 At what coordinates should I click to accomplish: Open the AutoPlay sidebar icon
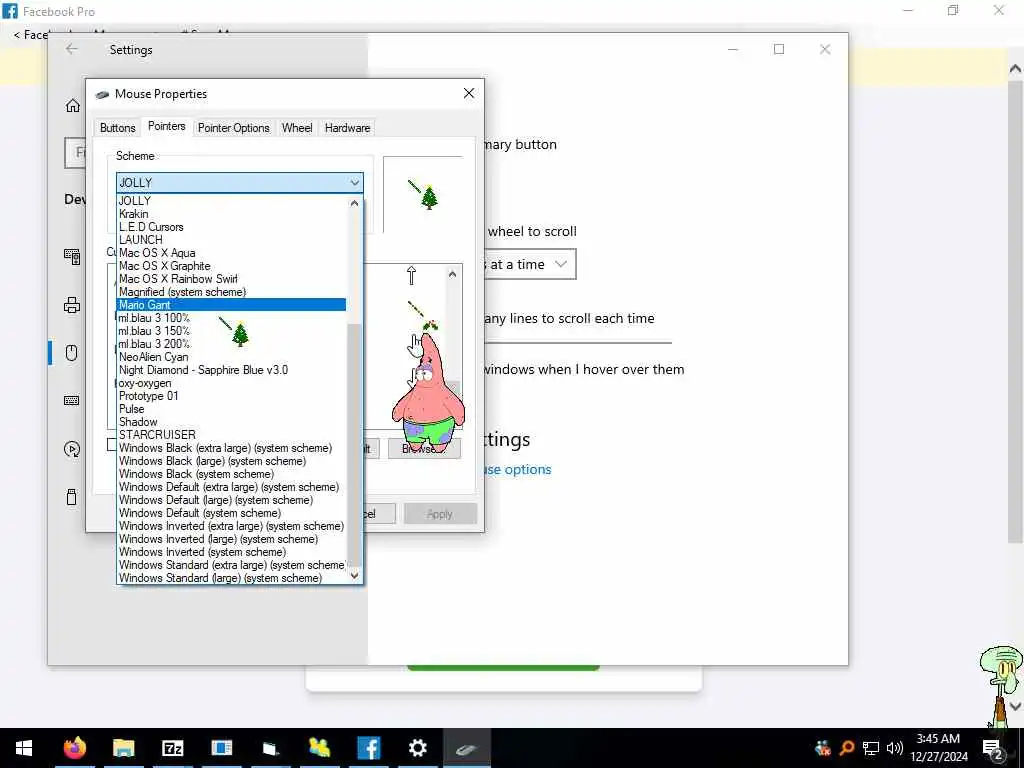point(72,449)
